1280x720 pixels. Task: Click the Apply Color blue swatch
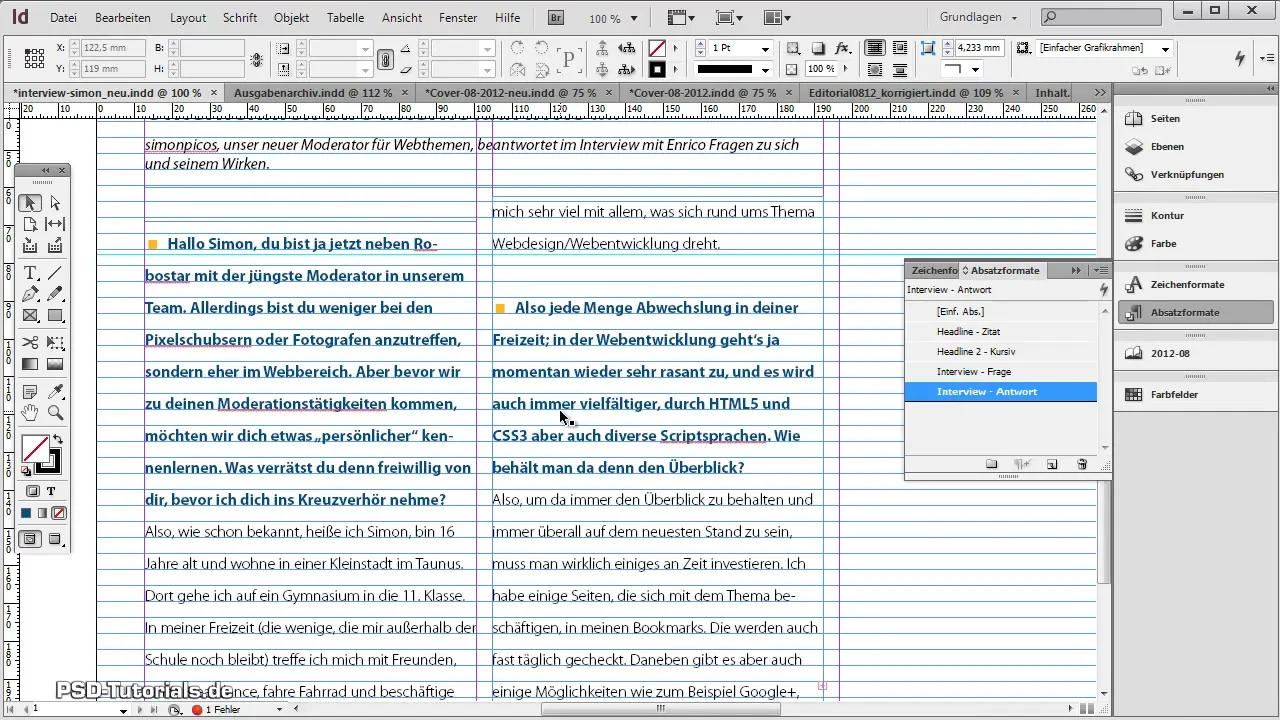point(27,513)
